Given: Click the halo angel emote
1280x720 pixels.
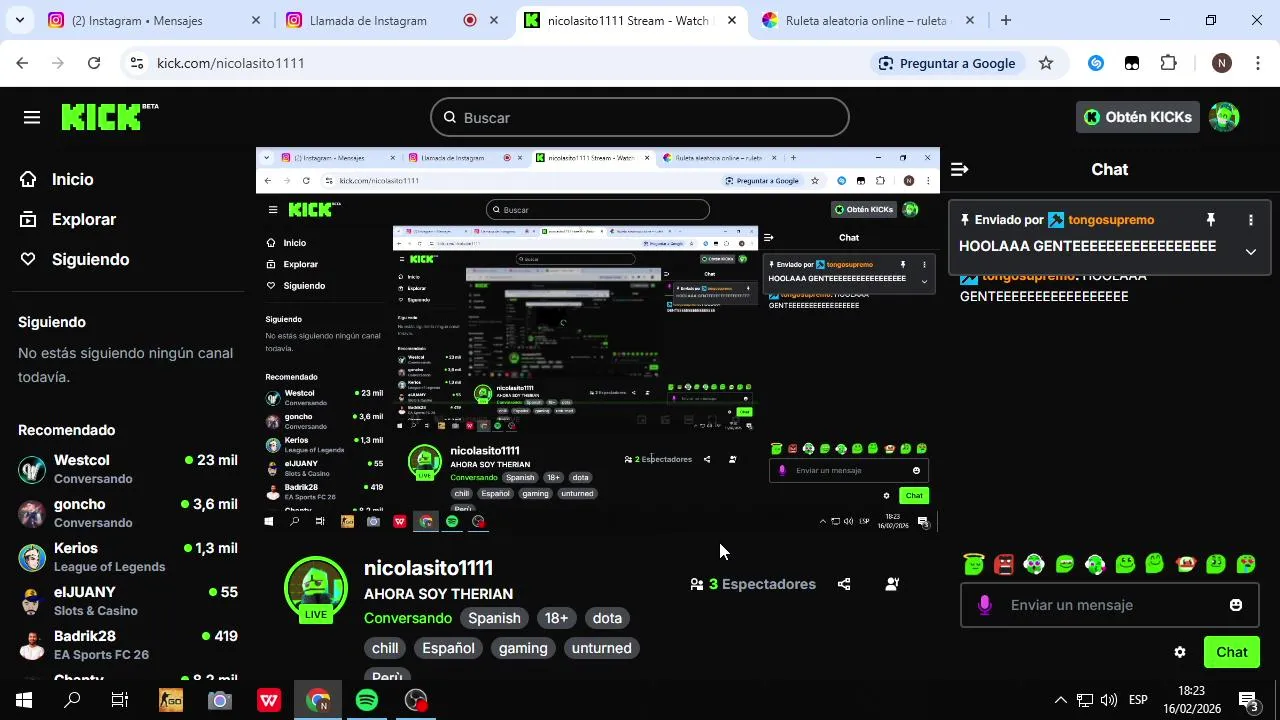Looking at the screenshot, I should pyautogui.click(x=974, y=564).
